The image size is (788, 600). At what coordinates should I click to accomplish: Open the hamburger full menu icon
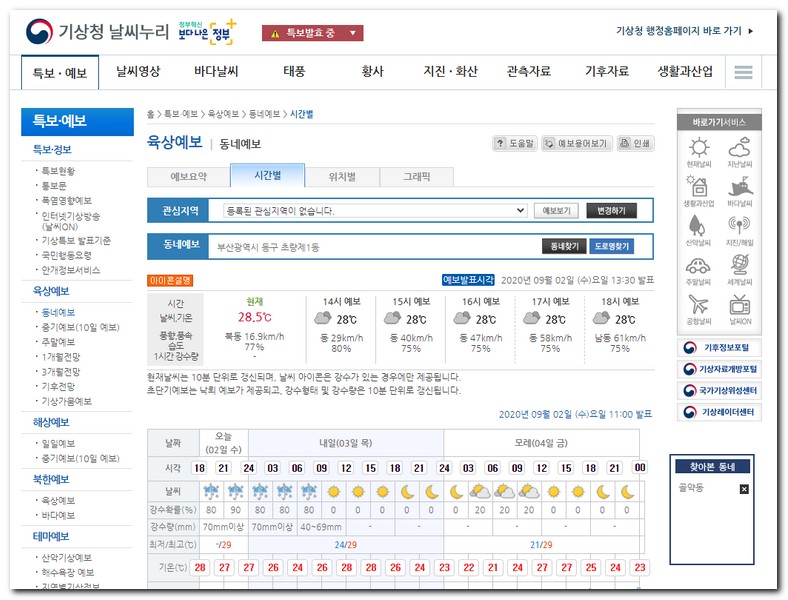[x=743, y=72]
